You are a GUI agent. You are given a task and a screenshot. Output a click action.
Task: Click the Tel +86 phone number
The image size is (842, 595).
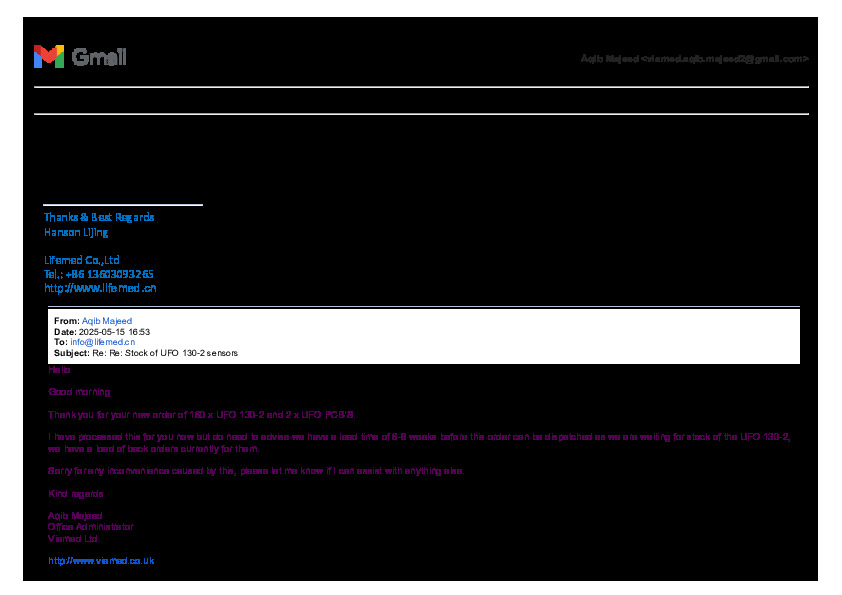pos(99,274)
